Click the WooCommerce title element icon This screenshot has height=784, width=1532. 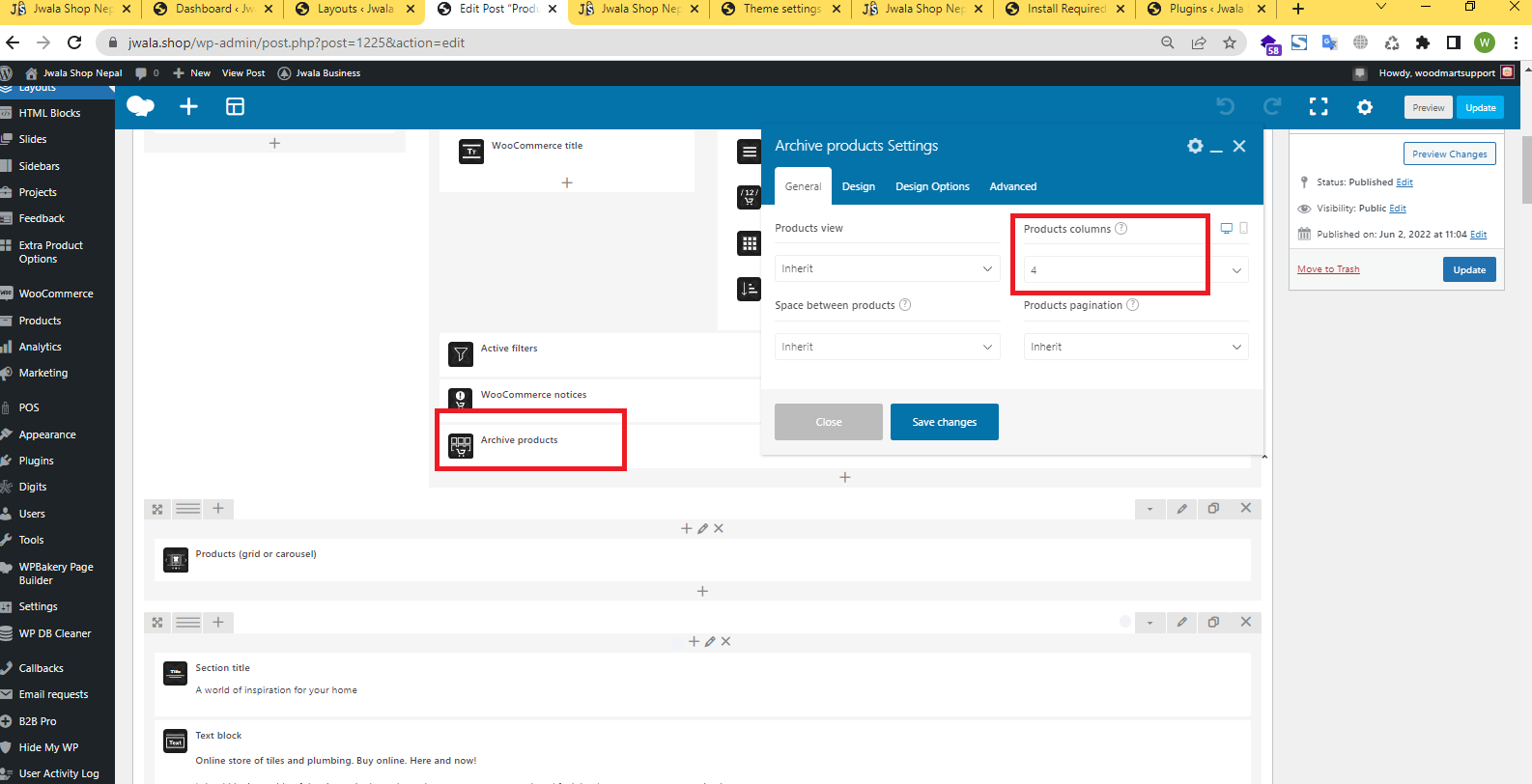pos(471,152)
